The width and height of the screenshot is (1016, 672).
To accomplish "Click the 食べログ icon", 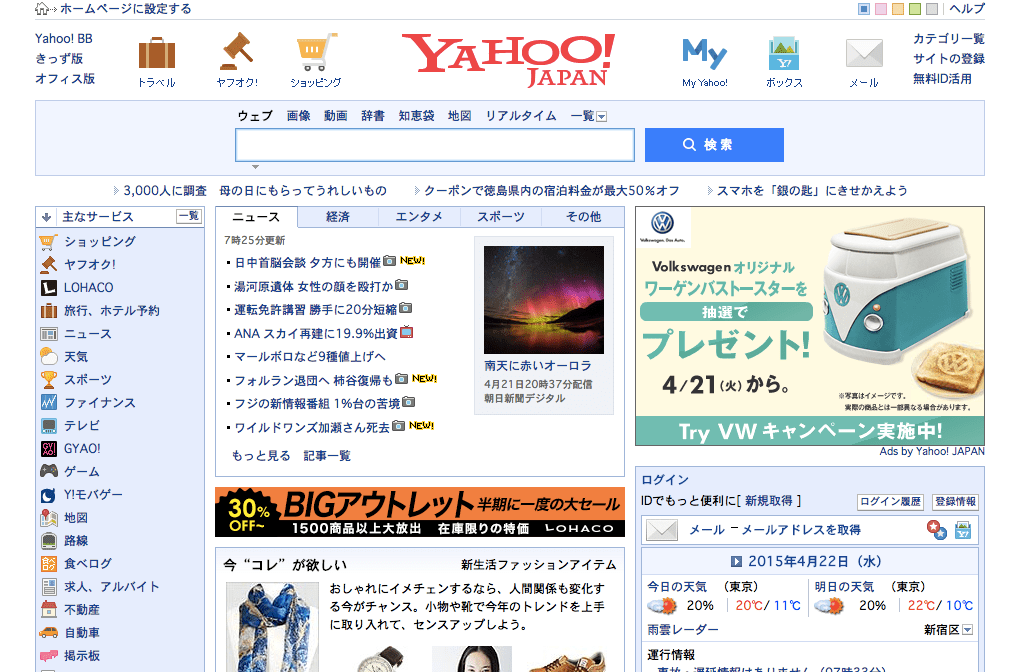I will [x=49, y=564].
